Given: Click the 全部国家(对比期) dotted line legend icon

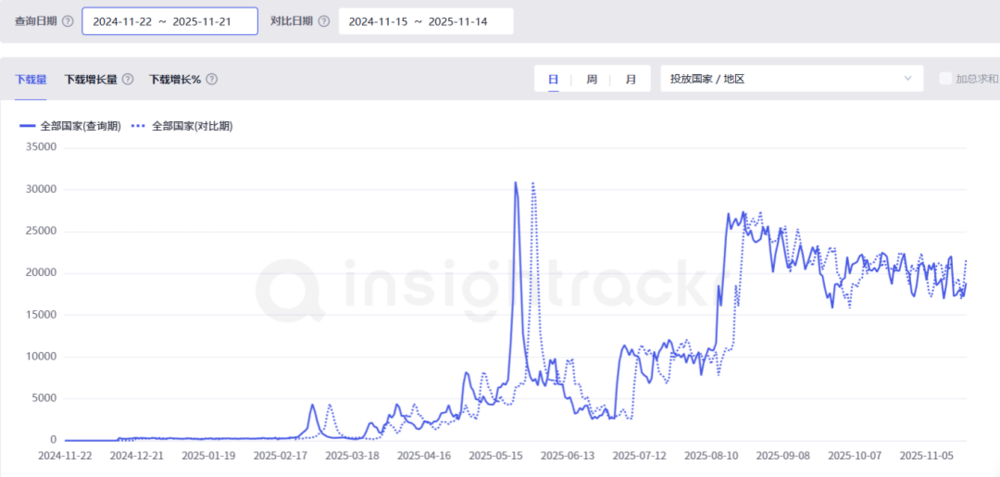Looking at the screenshot, I should point(139,126).
